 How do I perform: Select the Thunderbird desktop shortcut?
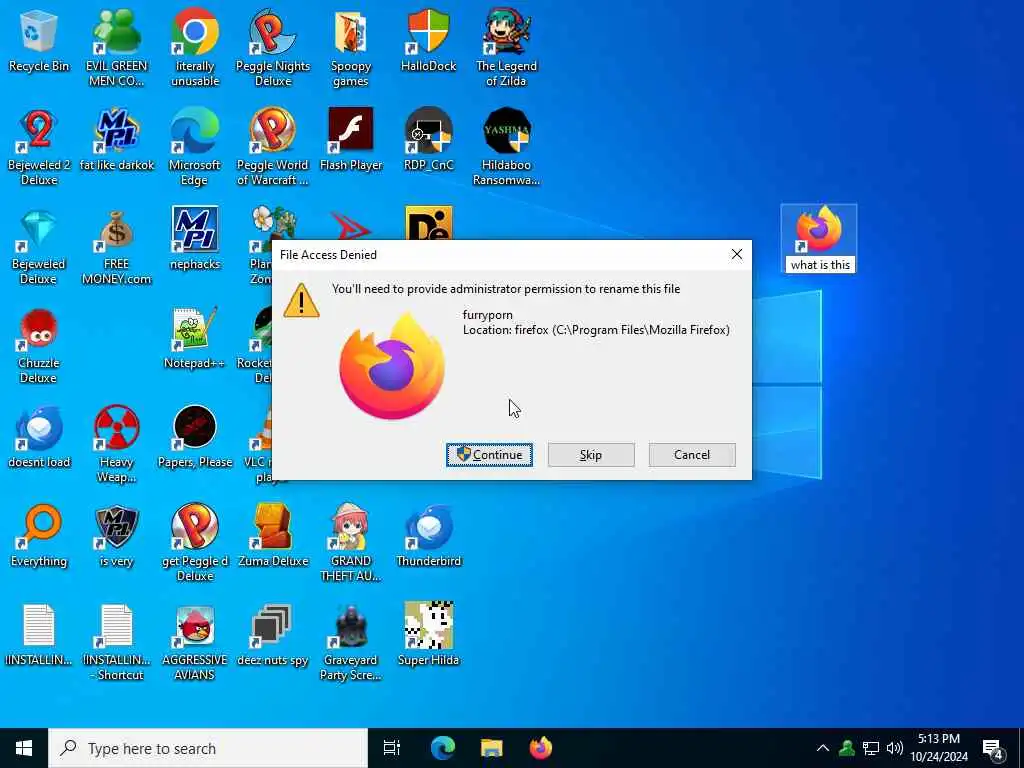[428, 537]
